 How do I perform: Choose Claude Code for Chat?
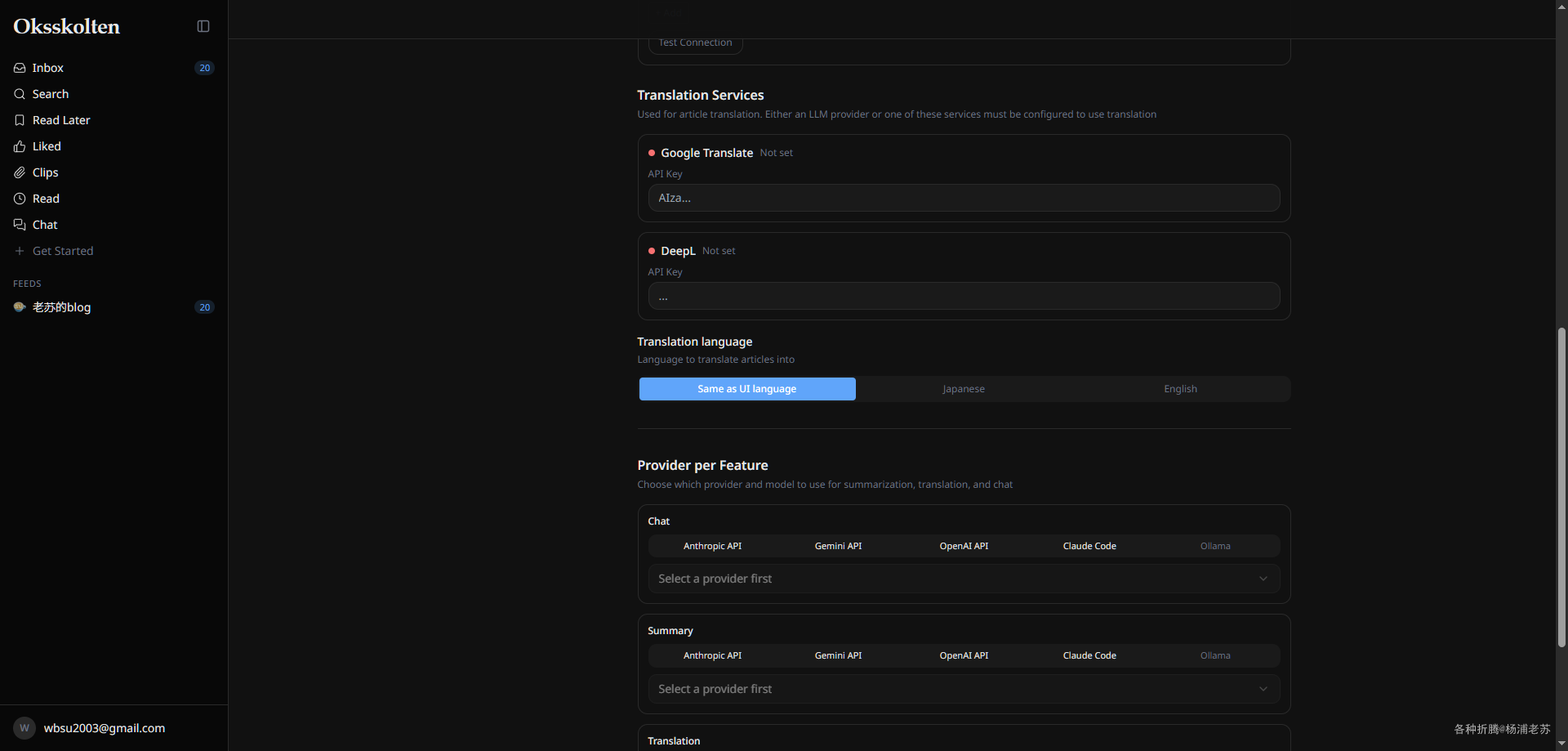pyautogui.click(x=1089, y=546)
